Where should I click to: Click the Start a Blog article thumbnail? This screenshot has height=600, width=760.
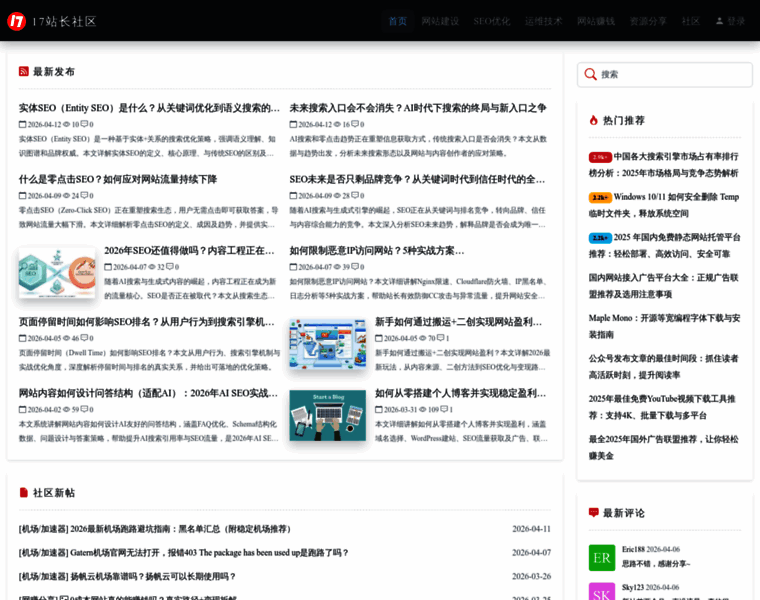click(x=327, y=415)
